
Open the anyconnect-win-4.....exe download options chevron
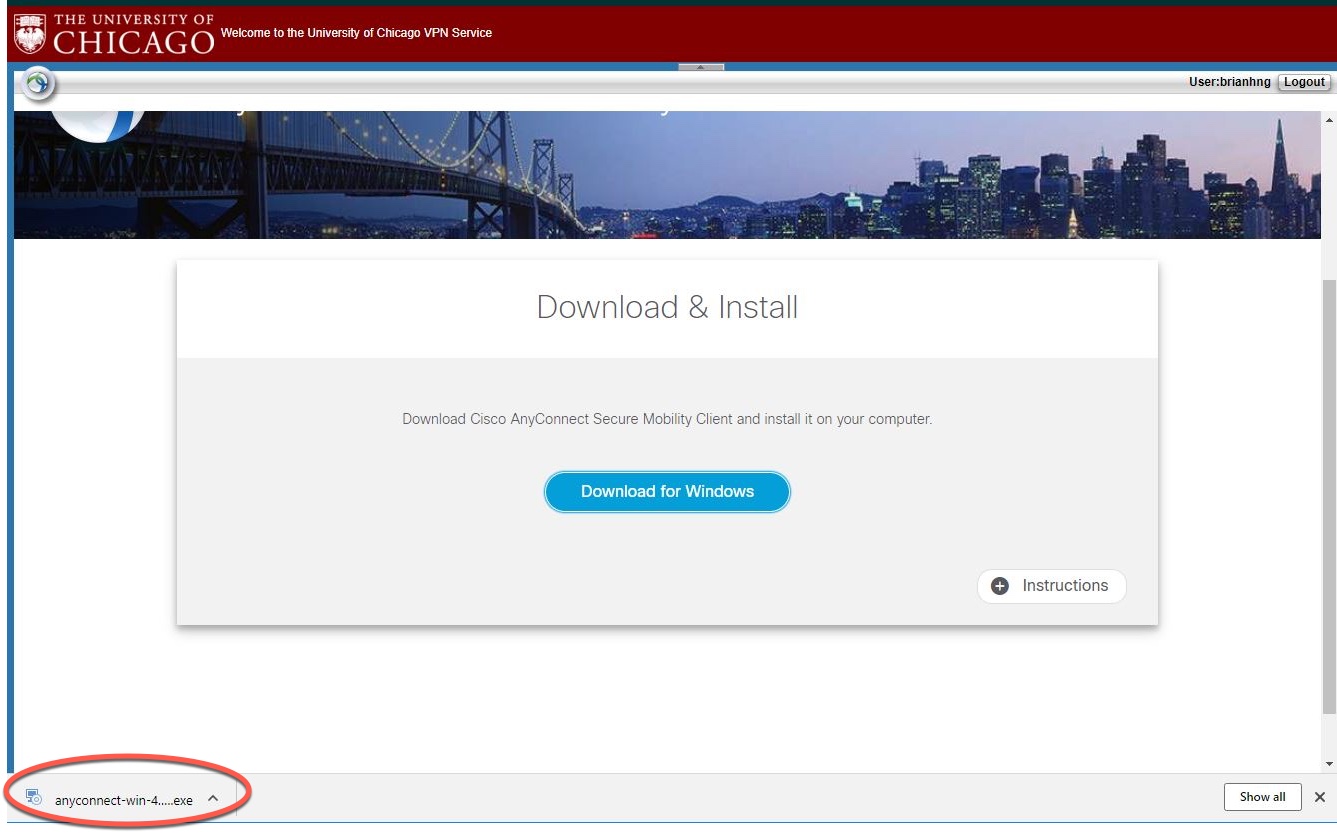pos(211,797)
